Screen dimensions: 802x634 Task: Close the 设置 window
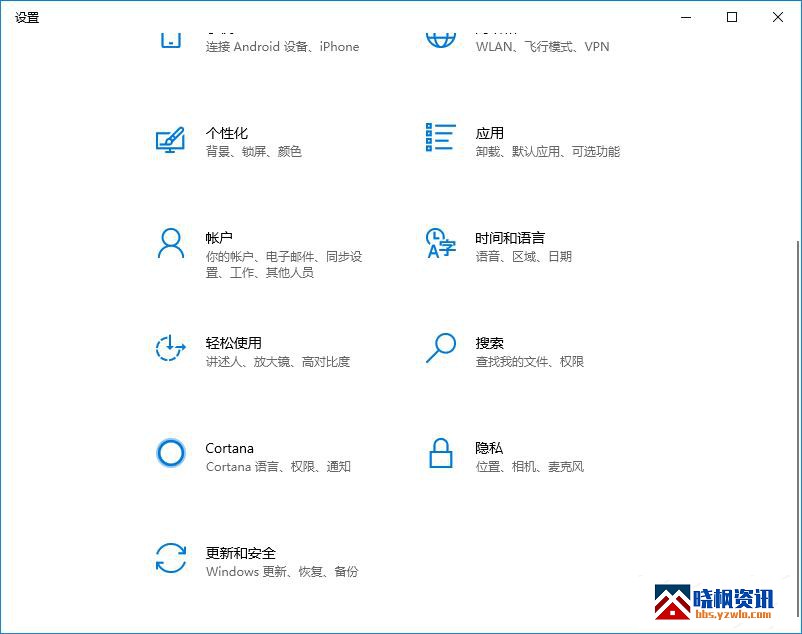778,17
